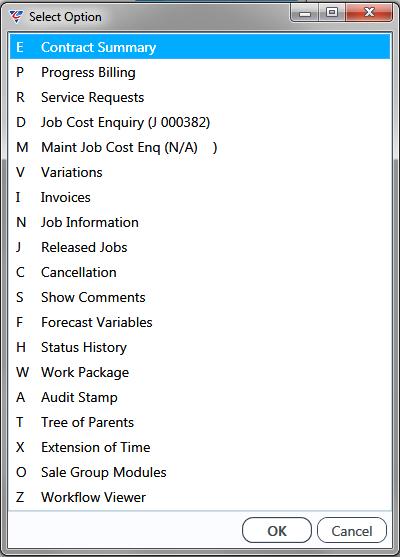Click the Select Option app icon

pos(16,17)
